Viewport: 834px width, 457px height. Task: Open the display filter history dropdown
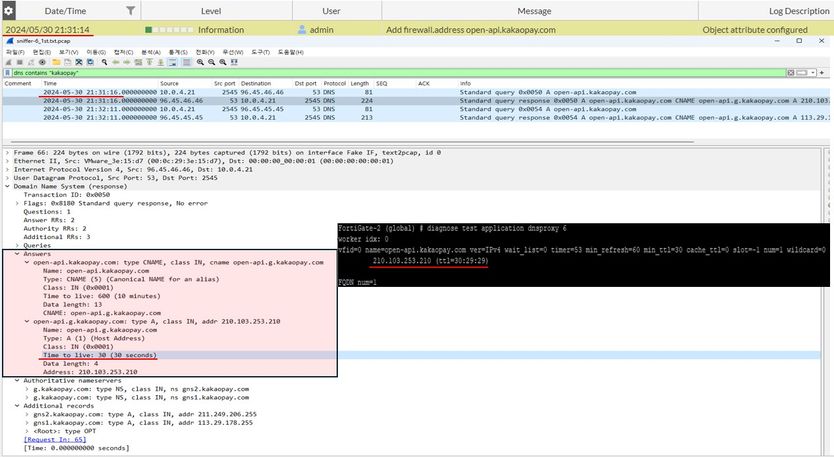813,72
